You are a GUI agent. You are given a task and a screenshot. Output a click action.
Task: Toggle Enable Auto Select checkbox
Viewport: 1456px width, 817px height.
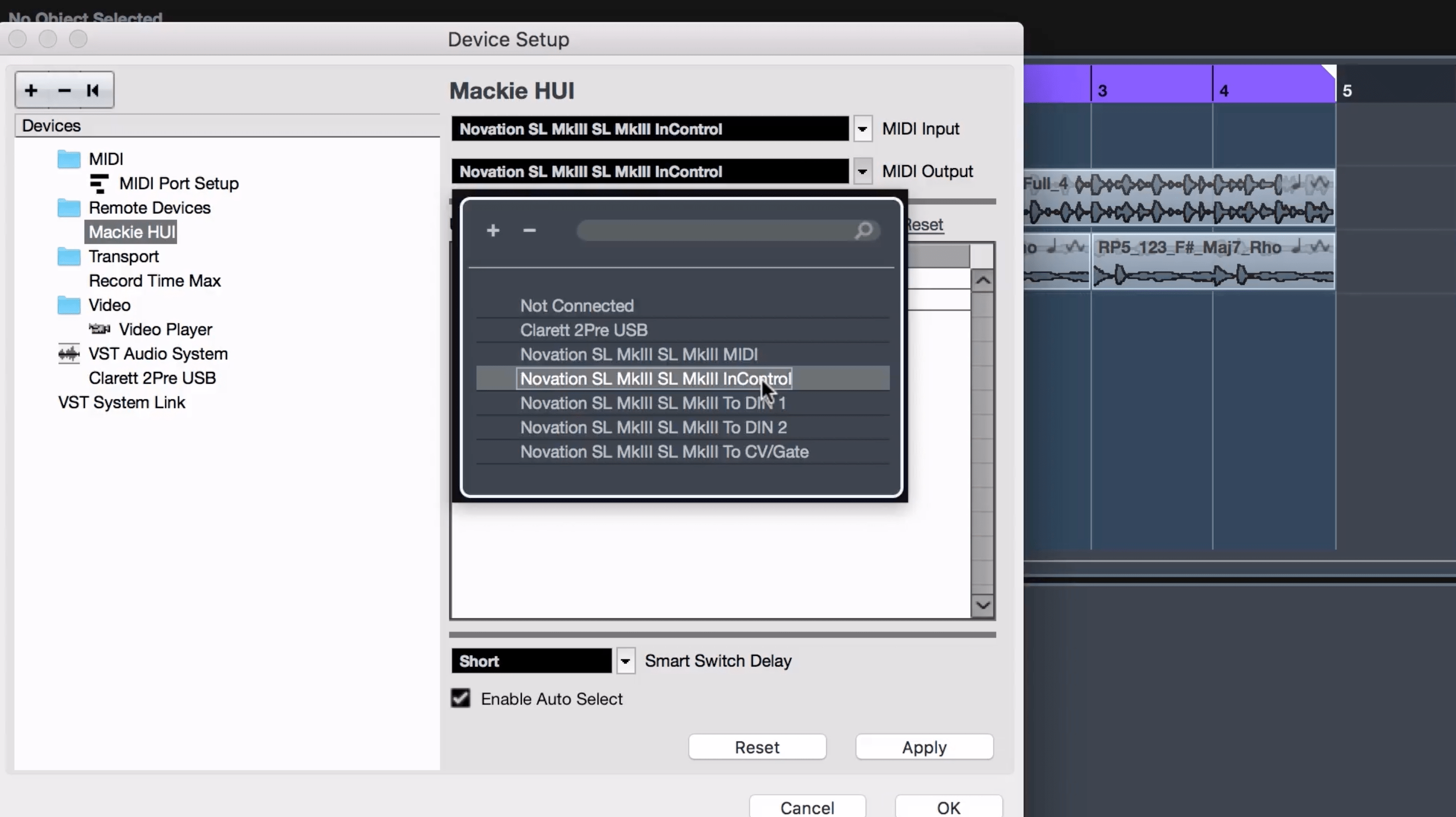click(460, 698)
